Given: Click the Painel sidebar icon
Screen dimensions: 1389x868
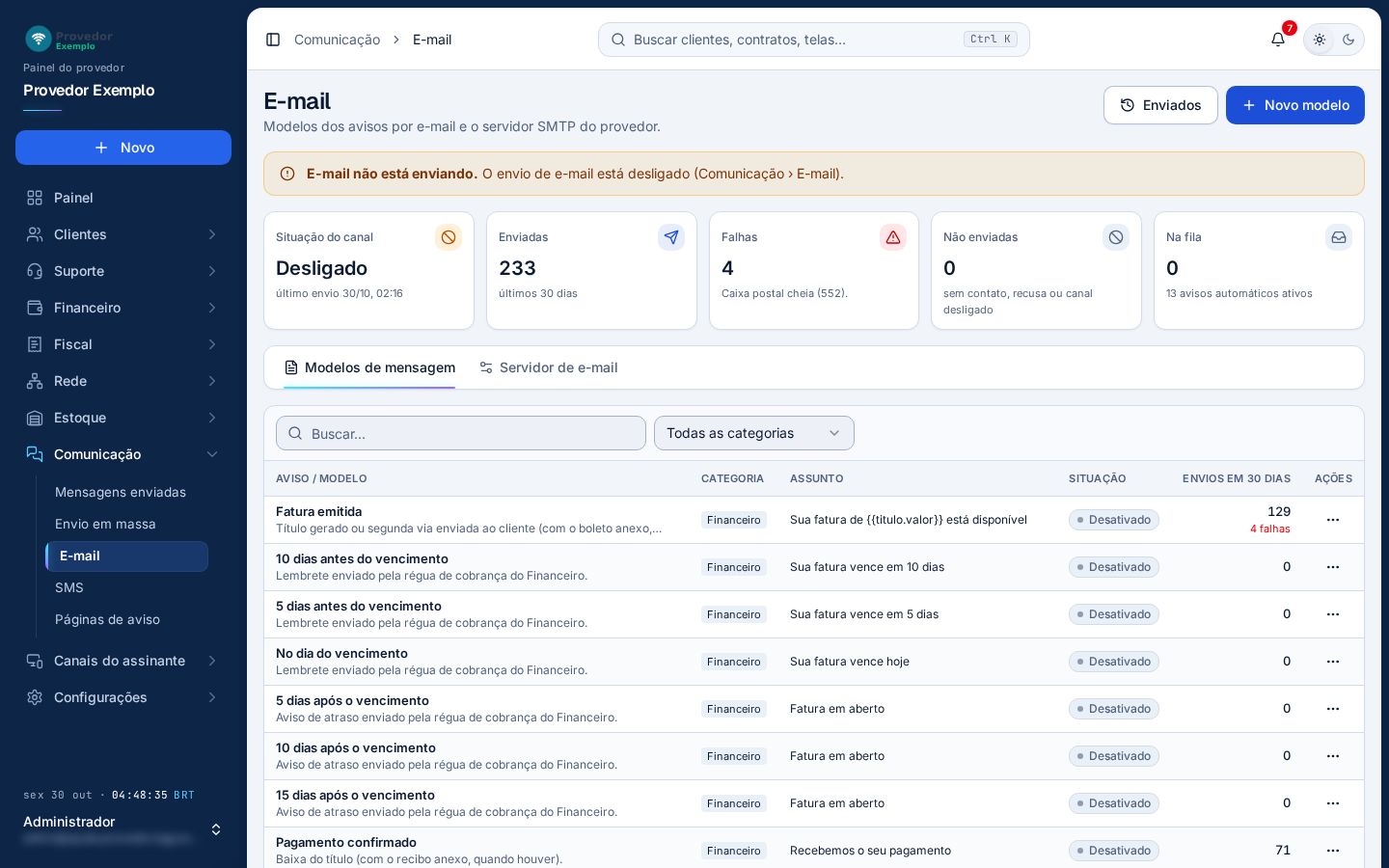Looking at the screenshot, I should pyautogui.click(x=35, y=198).
